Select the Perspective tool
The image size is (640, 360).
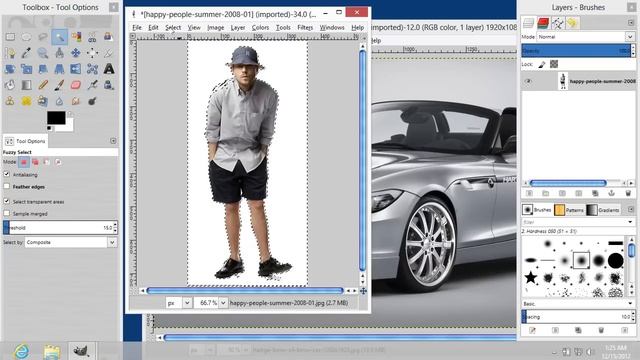point(59,69)
